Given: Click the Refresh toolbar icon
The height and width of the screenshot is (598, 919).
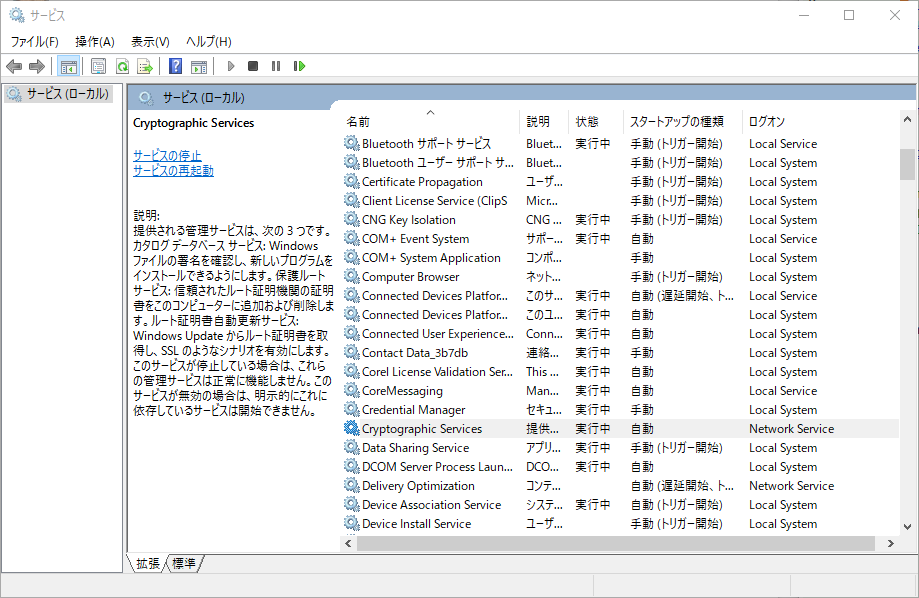Looking at the screenshot, I should click(122, 66).
